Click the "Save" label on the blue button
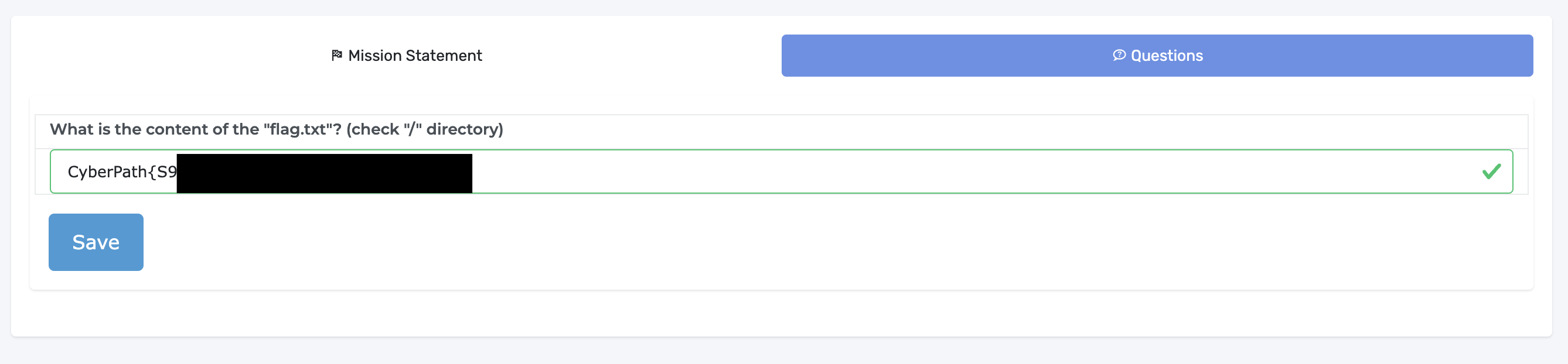The height and width of the screenshot is (364, 1568). [96, 242]
